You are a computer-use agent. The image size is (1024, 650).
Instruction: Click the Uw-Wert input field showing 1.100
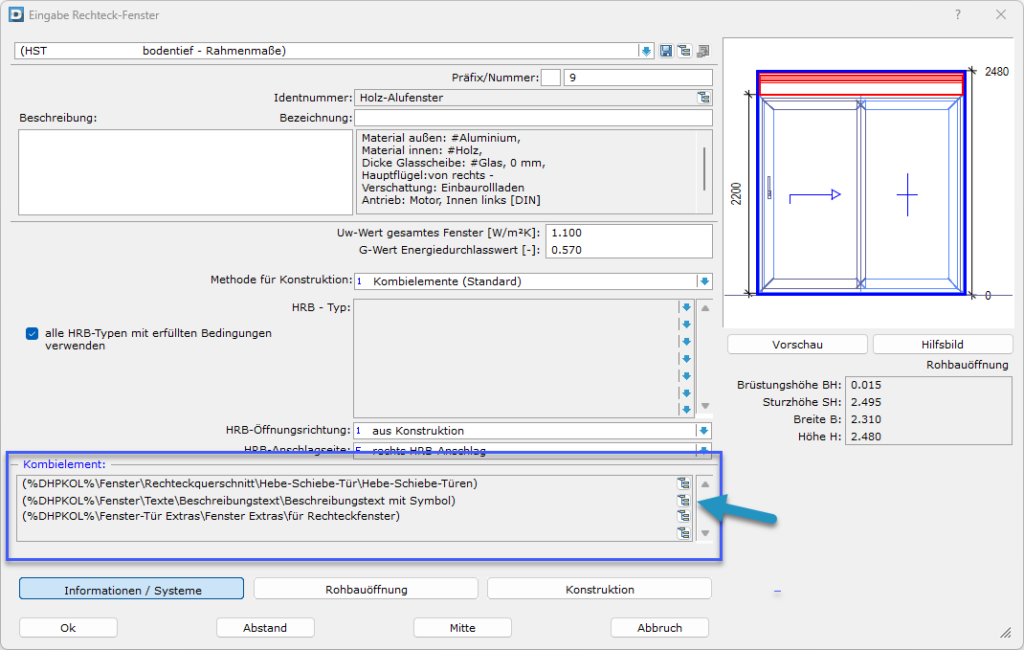click(x=629, y=232)
